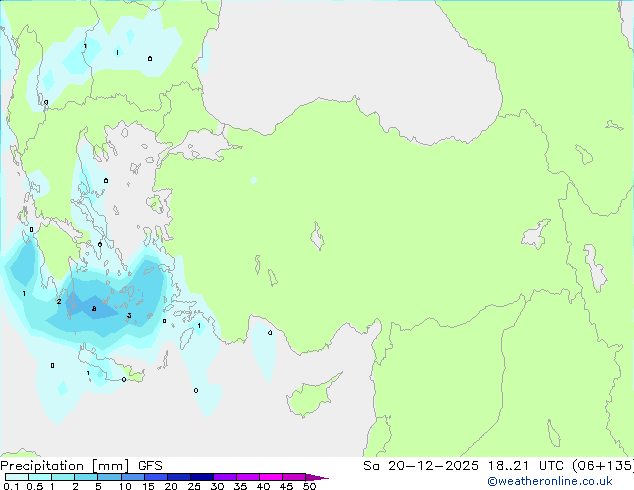The image size is (634, 490).
Task: Click the precipitation value 8 on map
Action: tap(94, 309)
